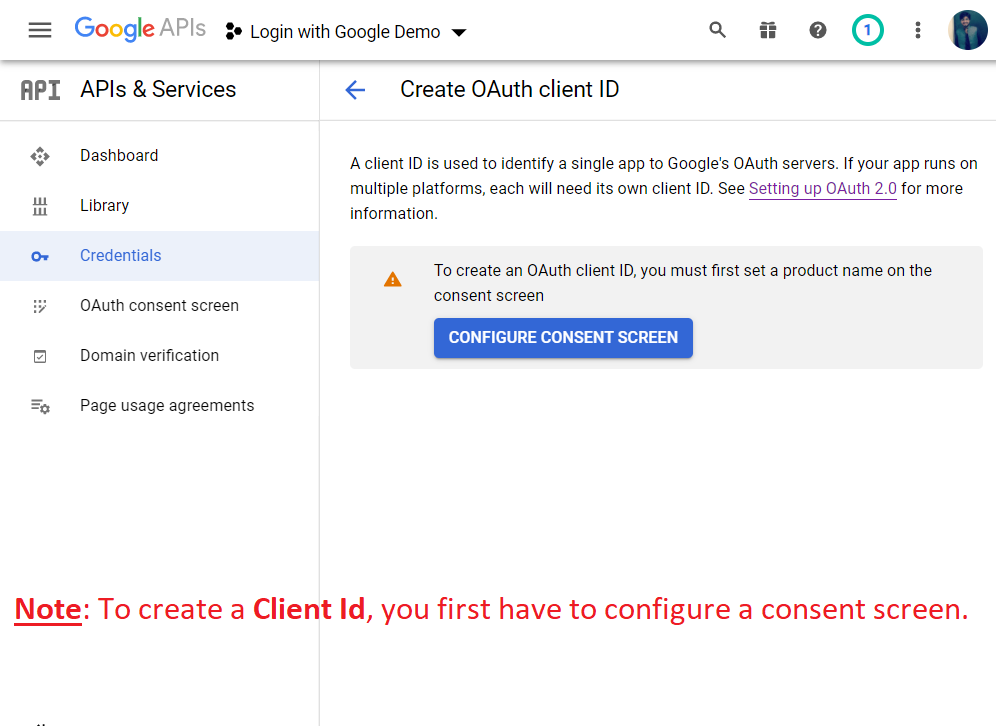Viewport: 996px width, 726px height.
Task: Open Page usage agreements
Action: pyautogui.click(x=159, y=406)
